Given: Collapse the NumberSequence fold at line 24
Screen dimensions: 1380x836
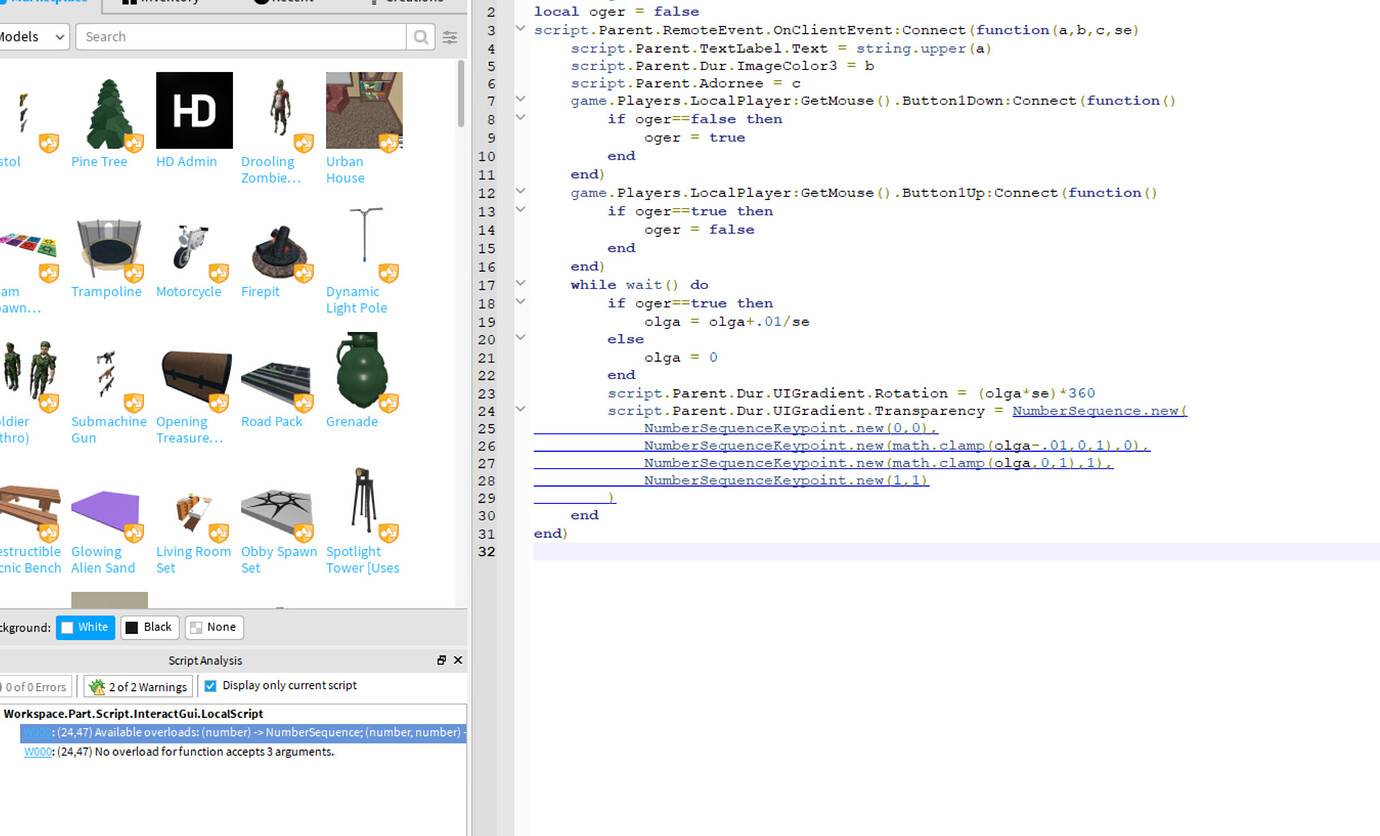Looking at the screenshot, I should click(x=520, y=409).
